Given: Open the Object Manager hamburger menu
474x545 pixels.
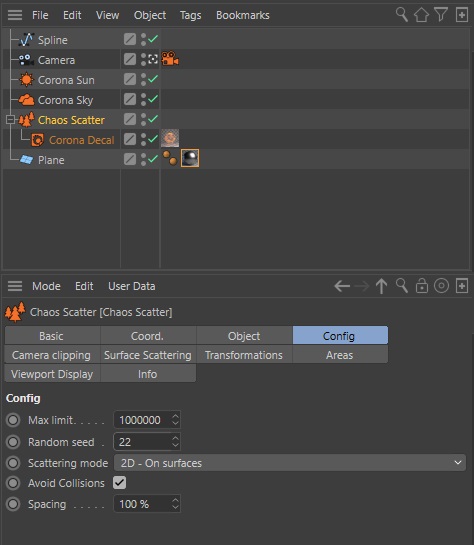Looking at the screenshot, I should 15,15.
